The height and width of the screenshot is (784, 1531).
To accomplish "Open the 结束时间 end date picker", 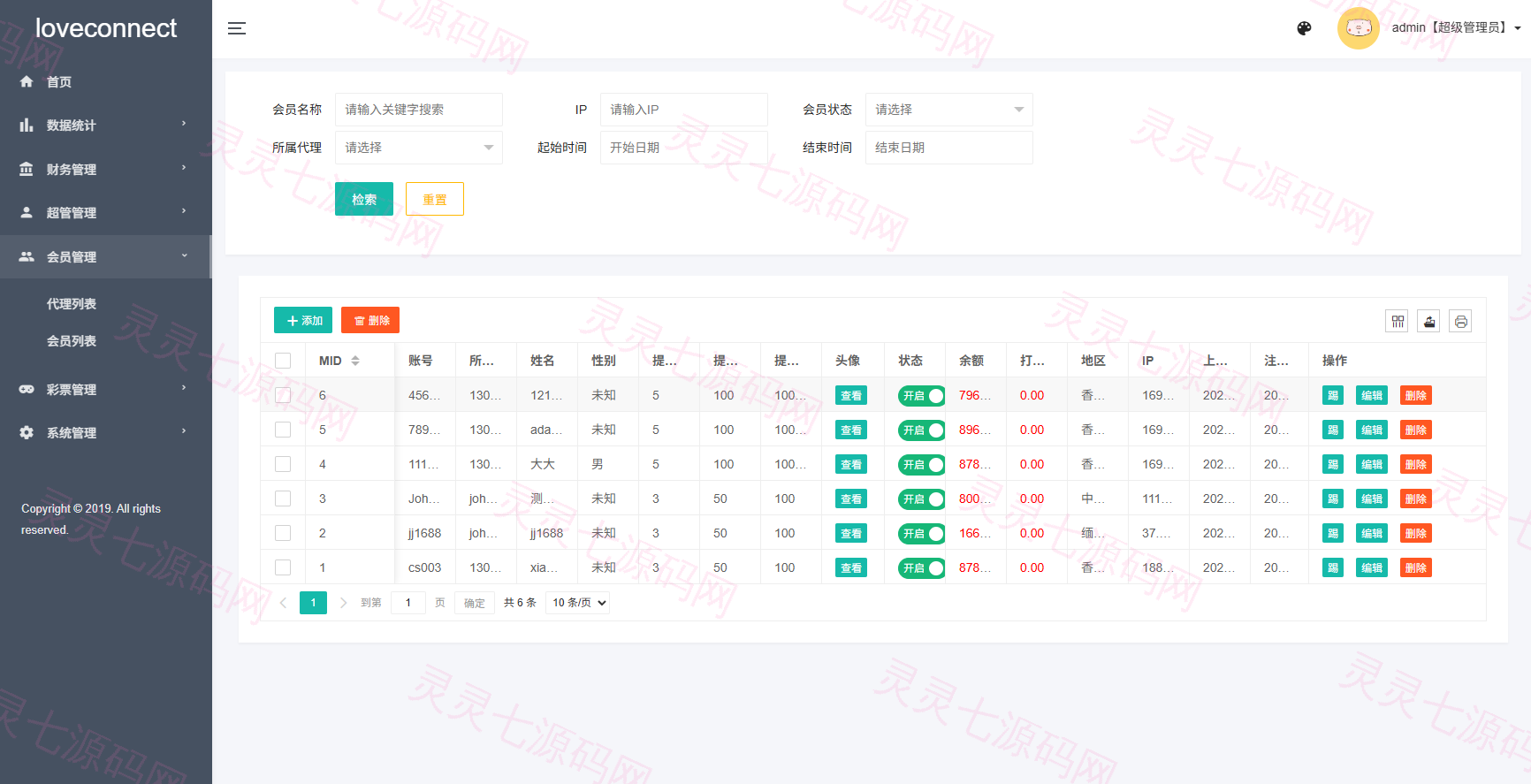I will tap(949, 148).
